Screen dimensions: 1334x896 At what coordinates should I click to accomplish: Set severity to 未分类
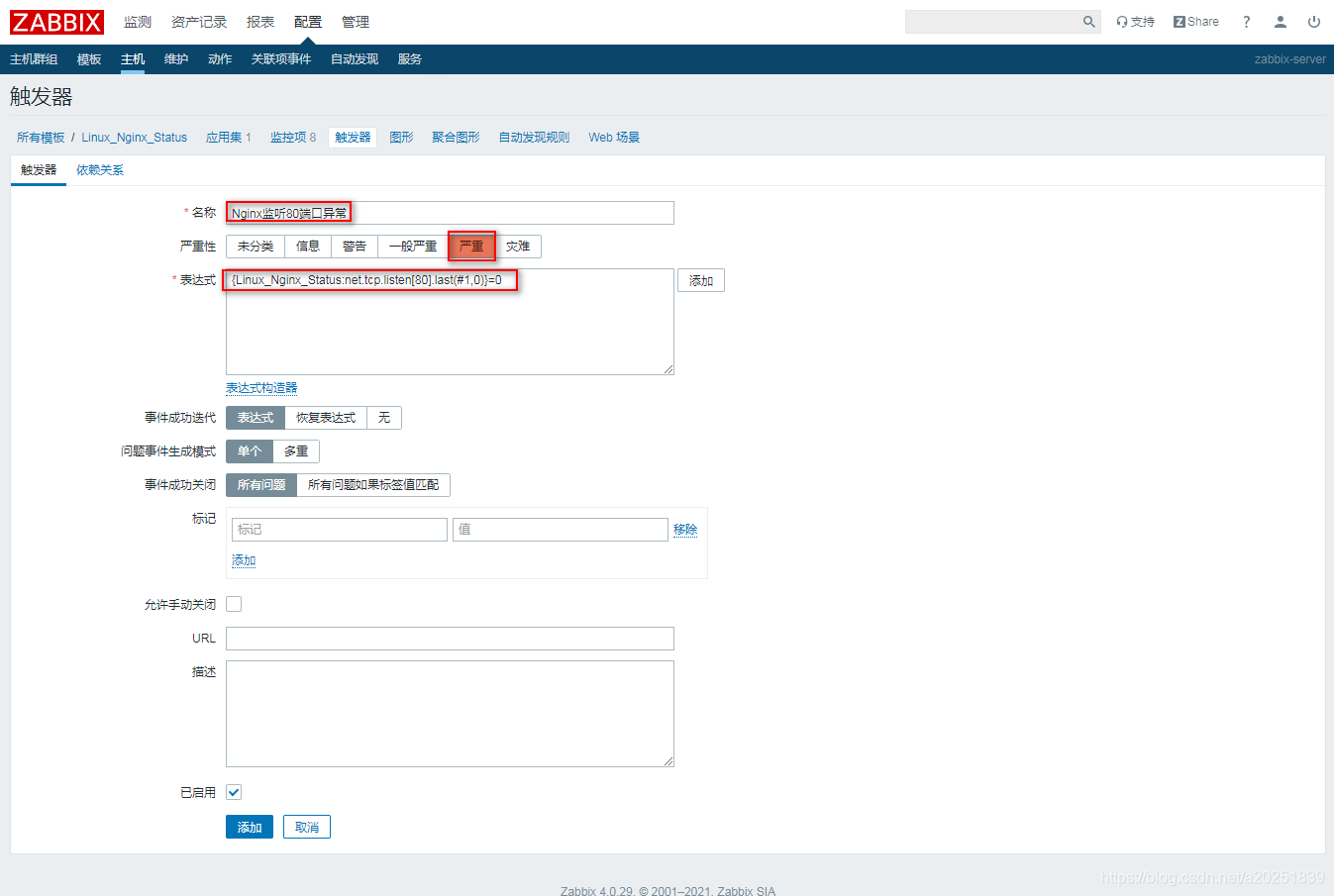coord(256,247)
